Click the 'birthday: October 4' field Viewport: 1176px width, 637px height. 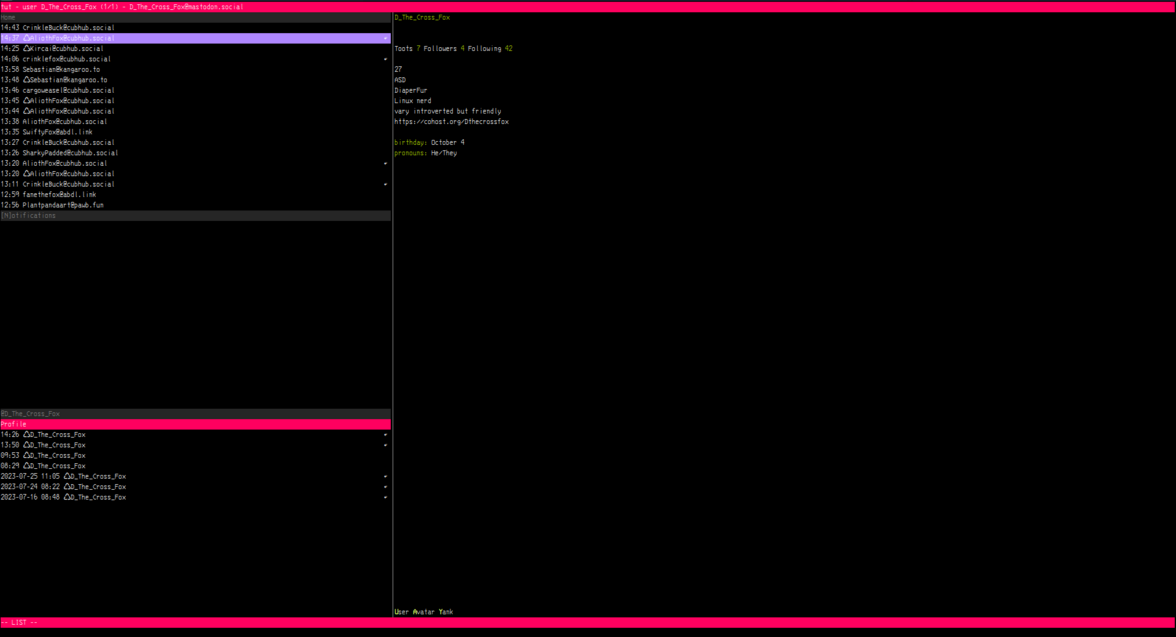point(430,143)
